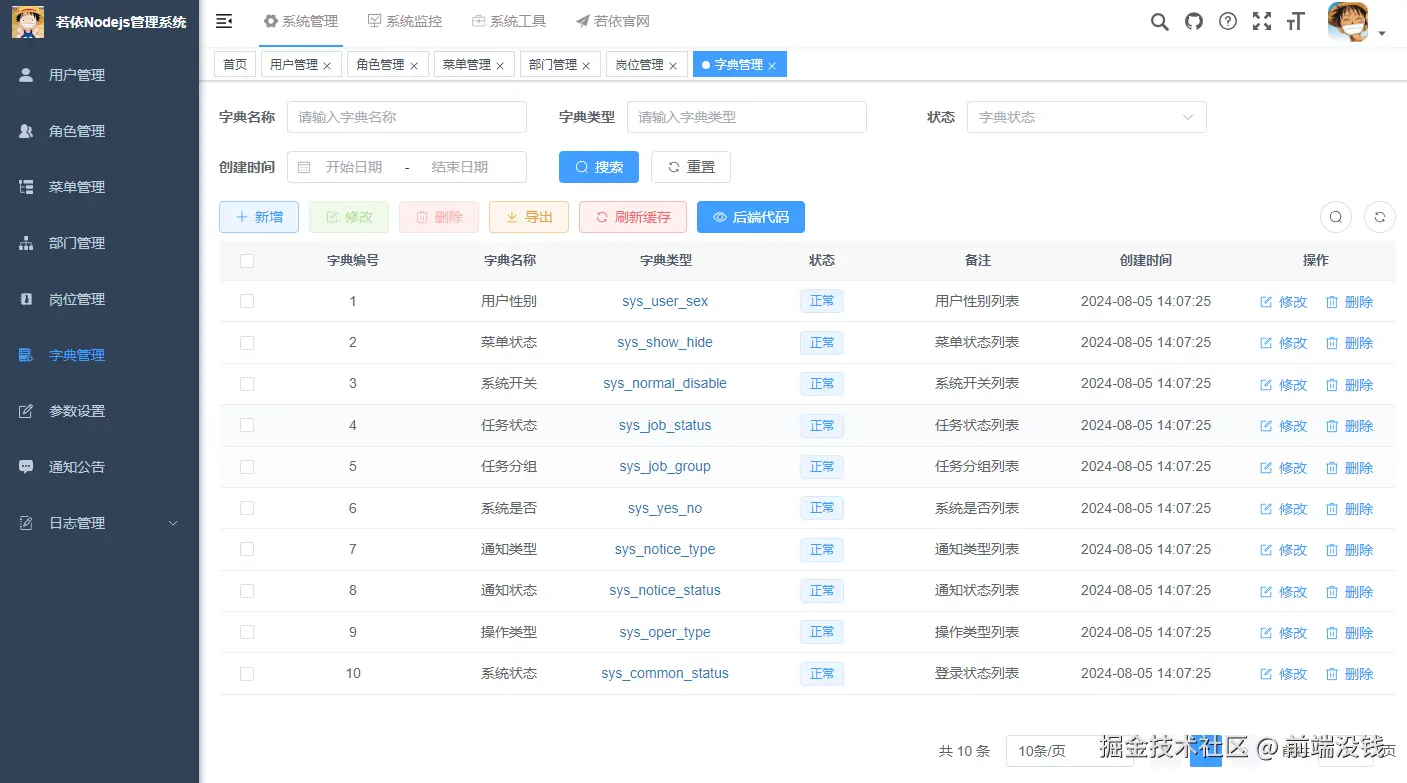This screenshot has width=1407, height=783.
Task: Open the header search magnifier icon
Action: click(1160, 22)
